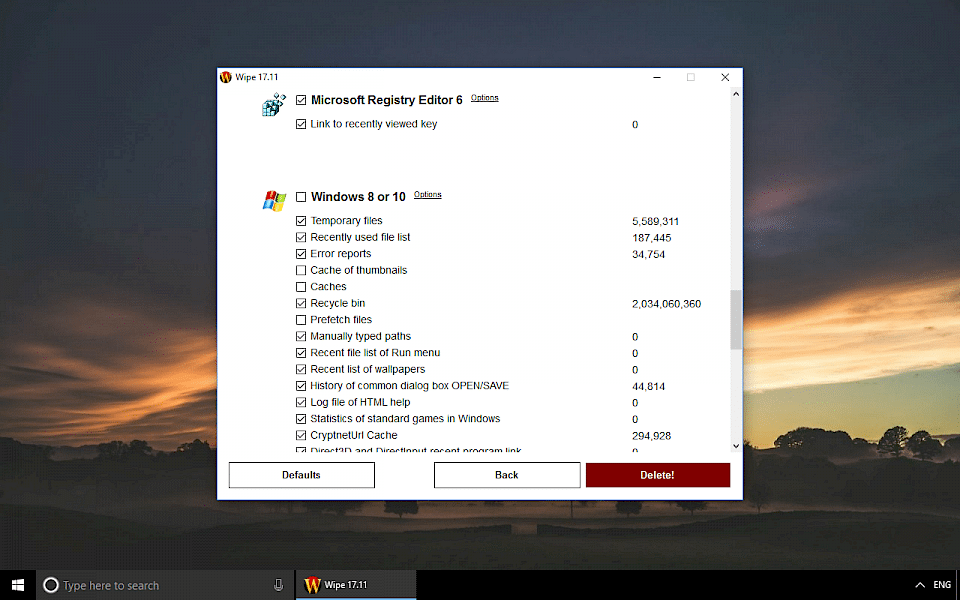Uncheck Microsoft Registry Editor 6 group
This screenshot has width=960, height=600.
pos(301,100)
